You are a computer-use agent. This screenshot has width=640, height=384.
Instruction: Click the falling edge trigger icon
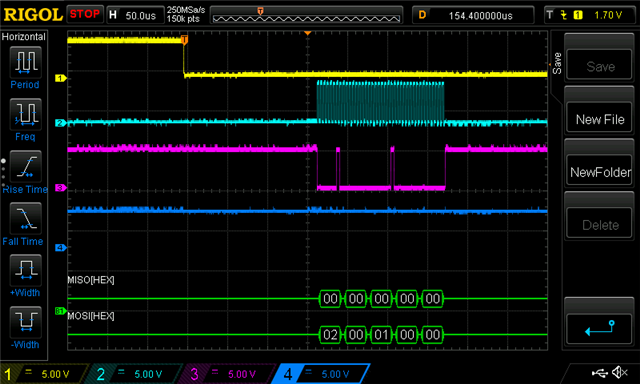click(x=564, y=15)
